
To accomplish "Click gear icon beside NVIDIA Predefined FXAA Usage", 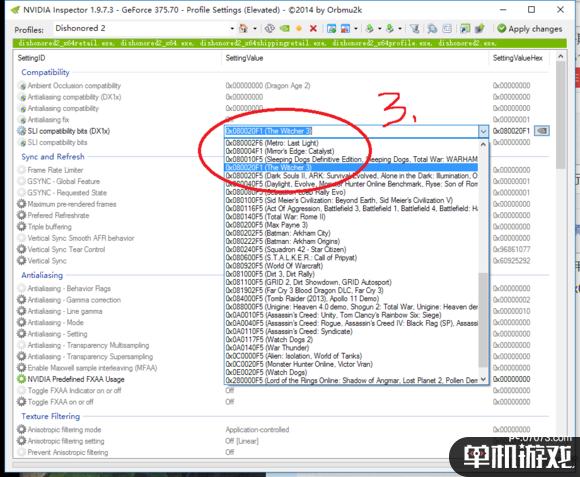I will point(22,379).
